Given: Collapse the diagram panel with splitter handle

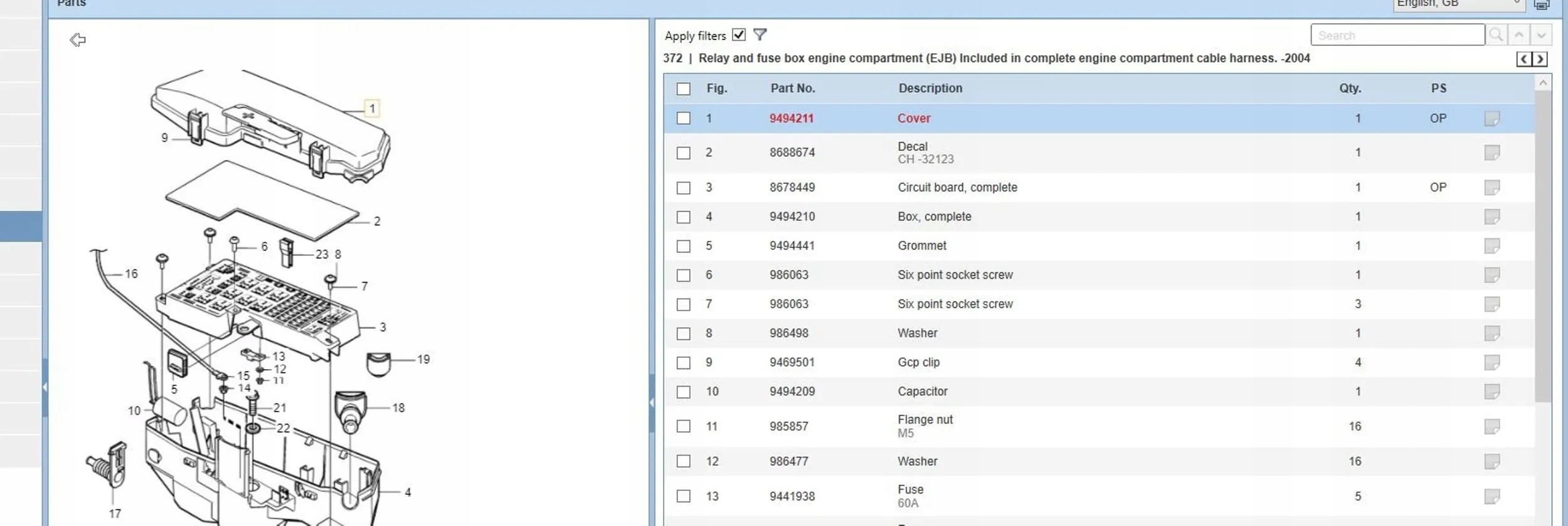Looking at the screenshot, I should (x=652, y=402).
